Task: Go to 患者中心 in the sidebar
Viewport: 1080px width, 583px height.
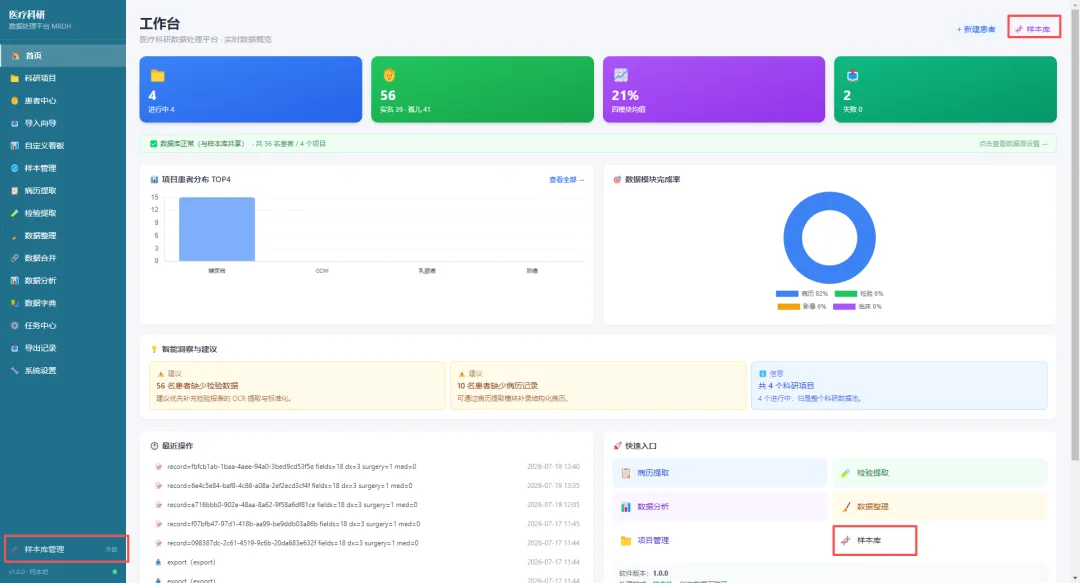Action: (x=63, y=101)
